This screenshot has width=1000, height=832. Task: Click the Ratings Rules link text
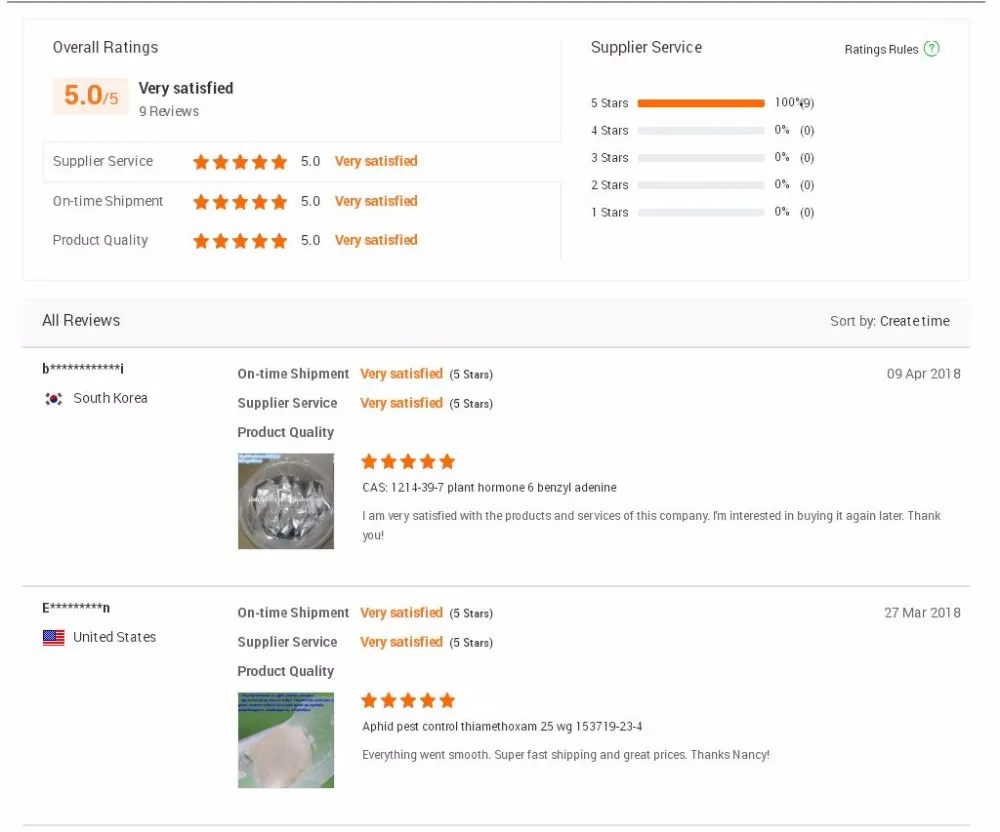coord(881,50)
